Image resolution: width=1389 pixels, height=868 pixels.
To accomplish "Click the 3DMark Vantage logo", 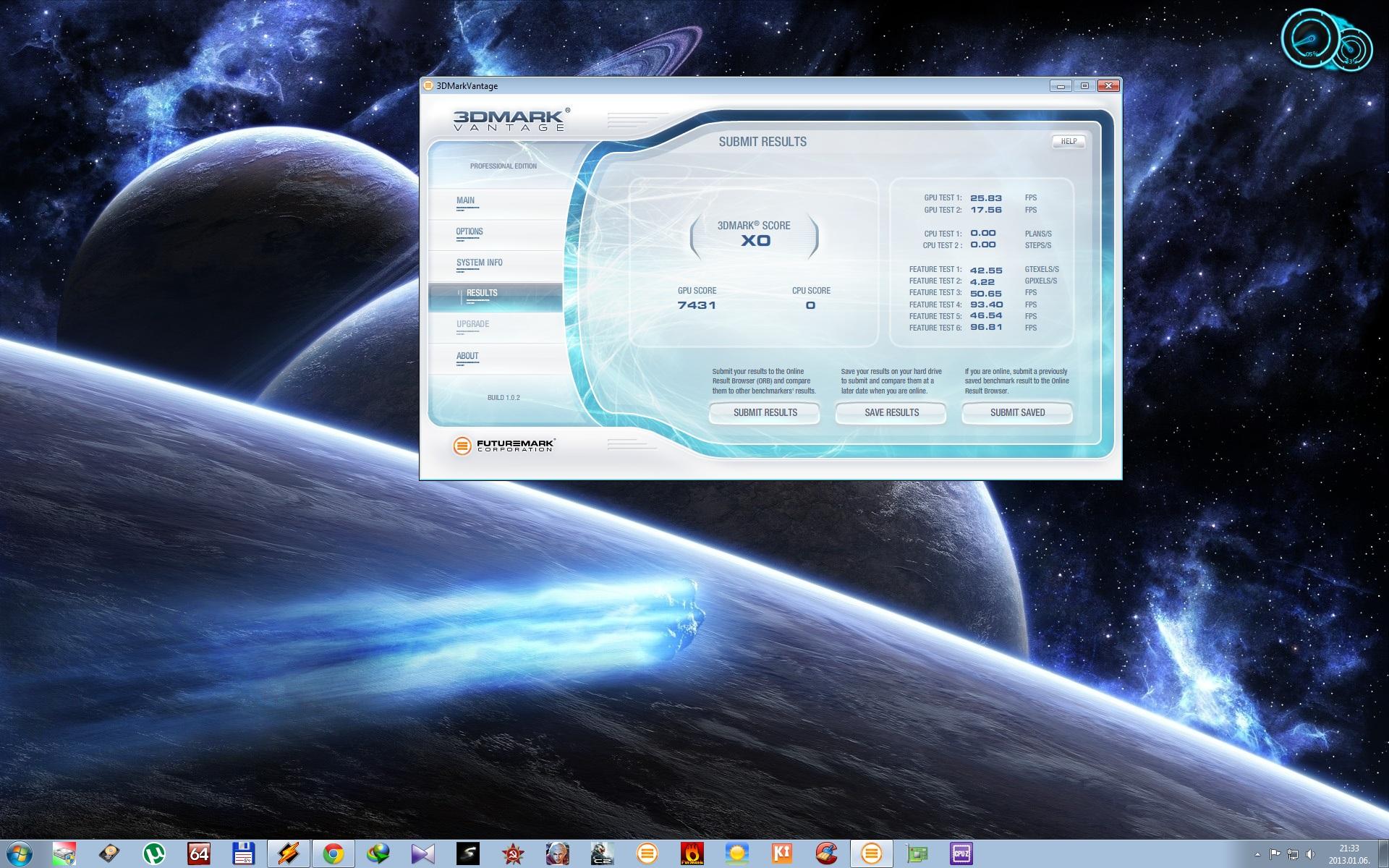I will pos(511,119).
